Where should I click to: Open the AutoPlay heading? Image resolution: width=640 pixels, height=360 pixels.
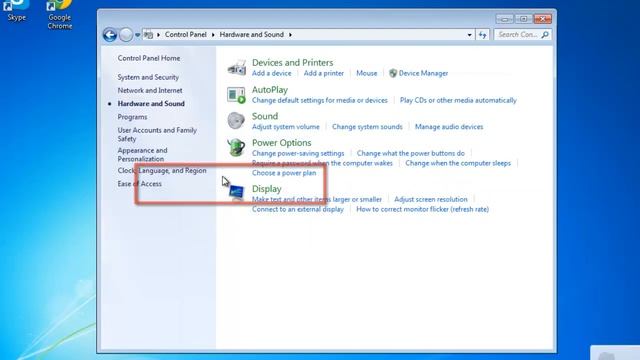pyautogui.click(x=270, y=89)
